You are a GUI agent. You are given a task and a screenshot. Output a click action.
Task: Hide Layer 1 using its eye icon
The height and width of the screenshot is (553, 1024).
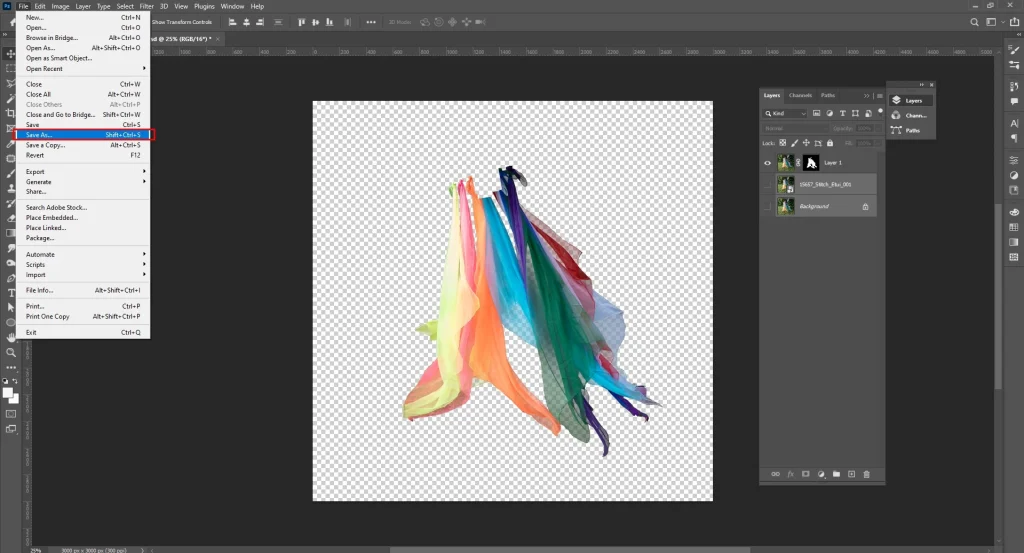click(768, 162)
